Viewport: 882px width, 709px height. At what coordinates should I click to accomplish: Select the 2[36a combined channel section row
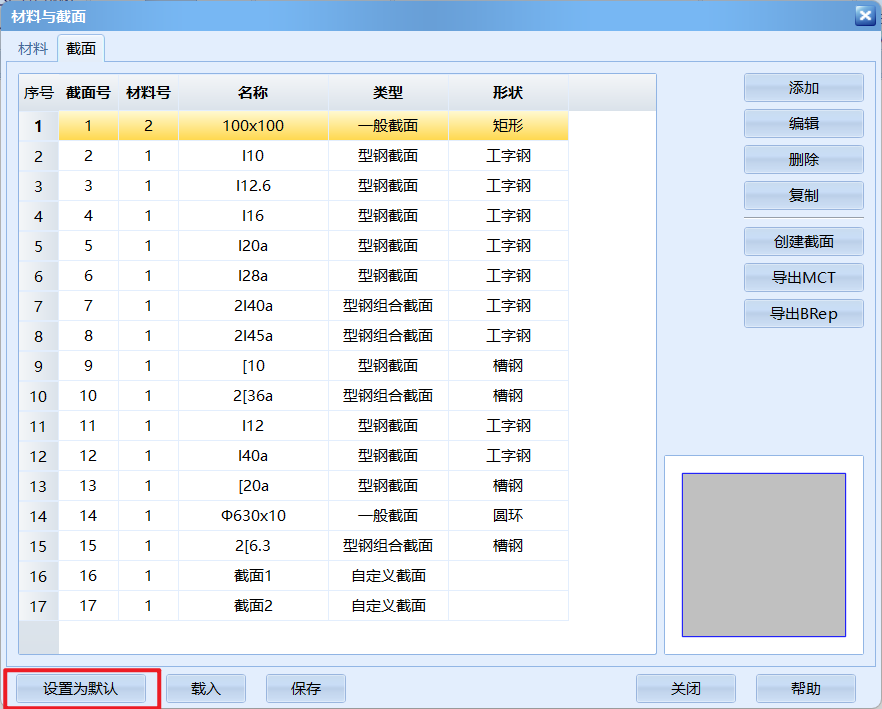(x=253, y=396)
